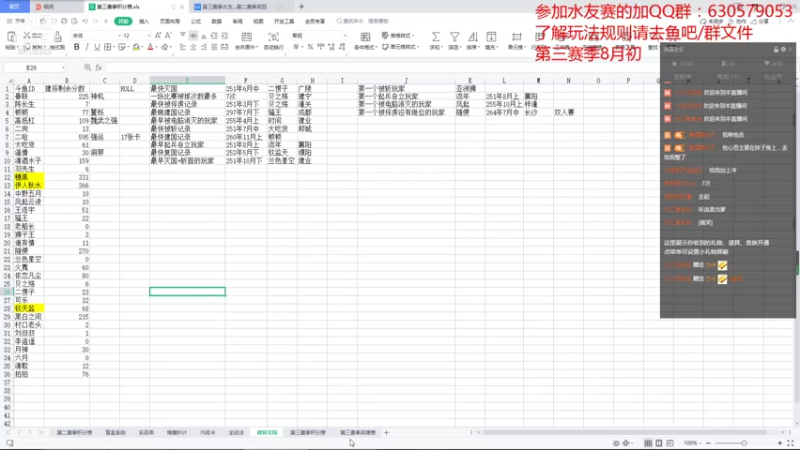Open the cell borders tool
Image resolution: width=800 pixels, height=450 pixels.
pos(108,47)
